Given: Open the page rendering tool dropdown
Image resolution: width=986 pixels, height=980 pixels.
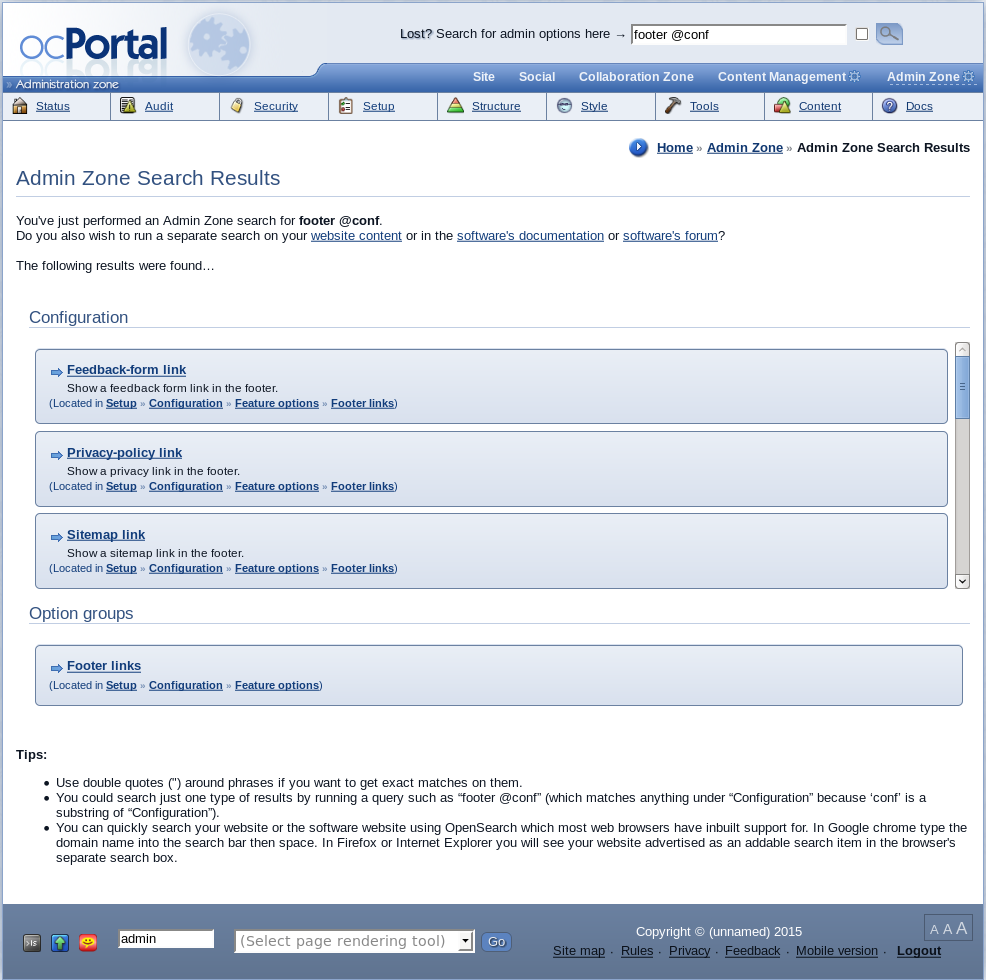Looking at the screenshot, I should (465, 941).
